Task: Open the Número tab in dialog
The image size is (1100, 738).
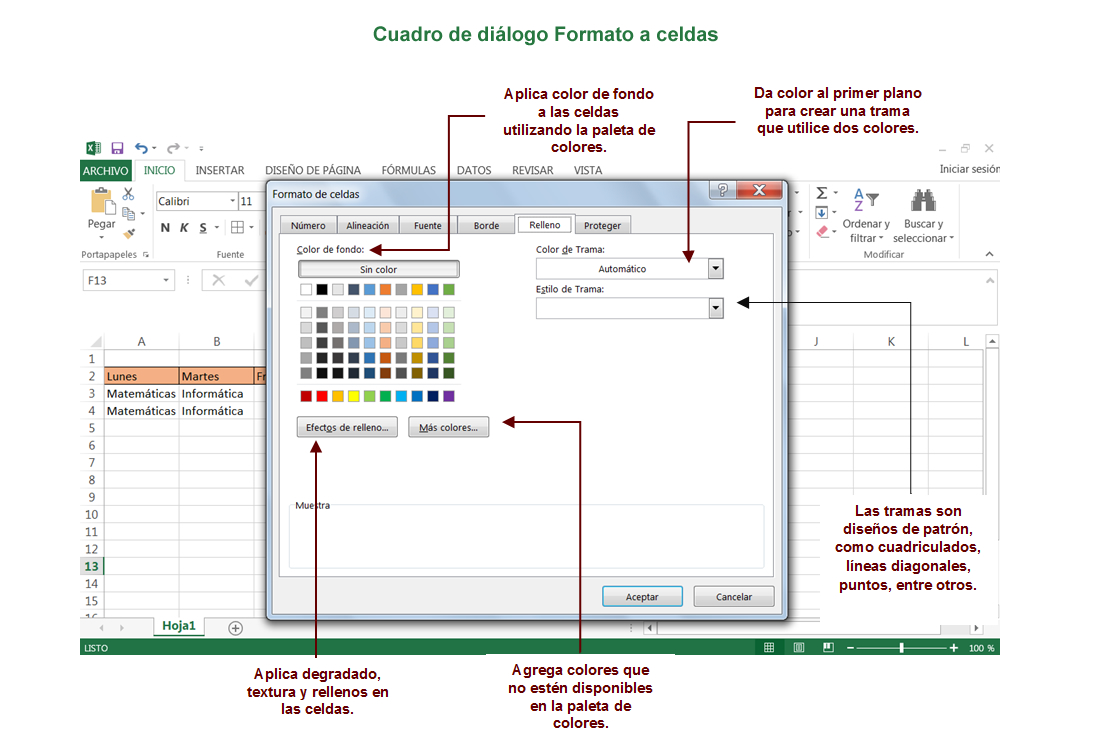Action: point(308,225)
